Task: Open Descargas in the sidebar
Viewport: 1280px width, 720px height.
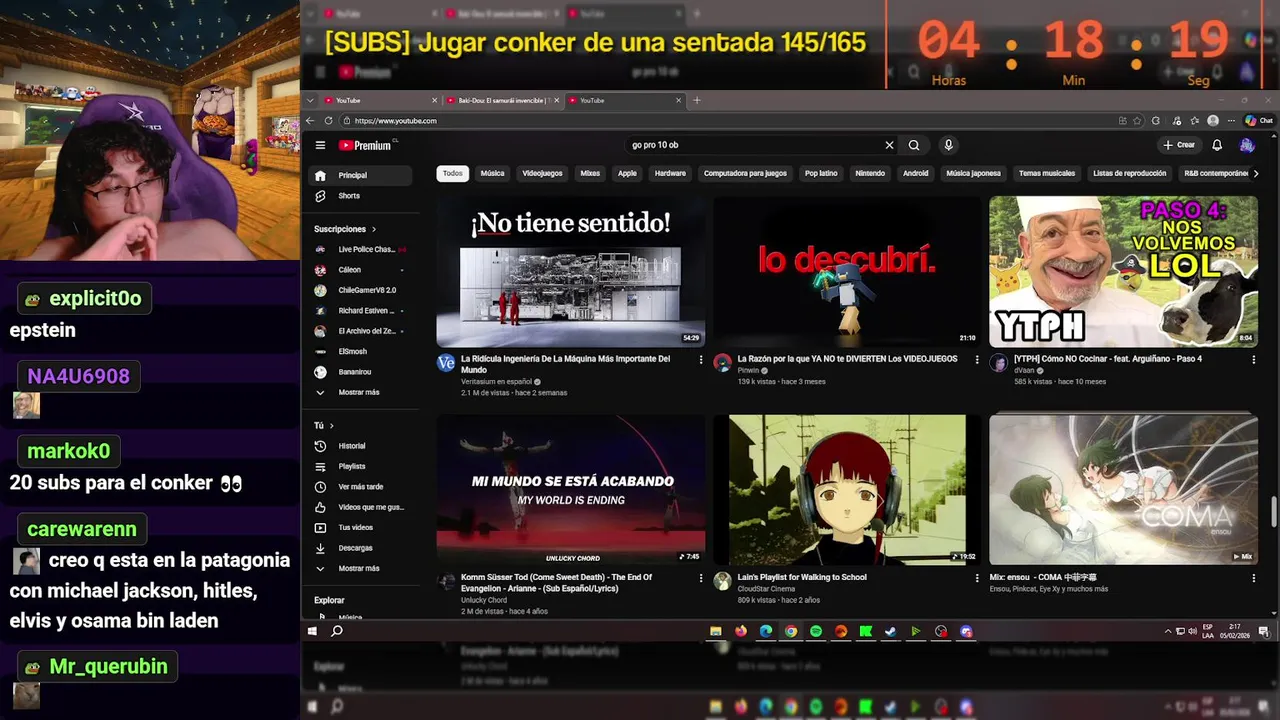Action: coord(359,548)
